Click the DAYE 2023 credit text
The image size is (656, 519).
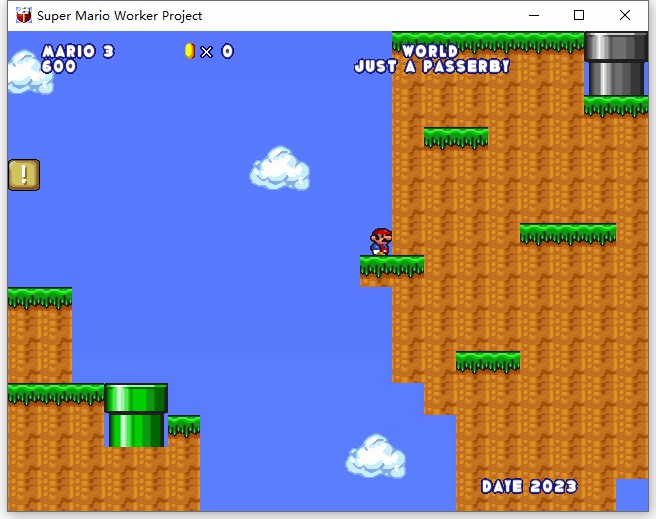(x=529, y=486)
